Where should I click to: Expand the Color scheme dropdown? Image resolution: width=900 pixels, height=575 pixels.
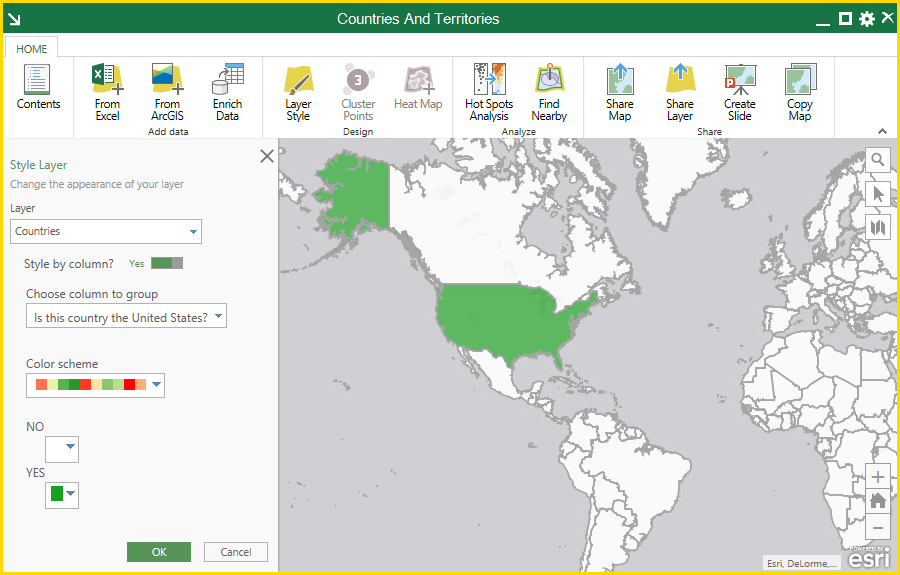pyautogui.click(x=95, y=385)
